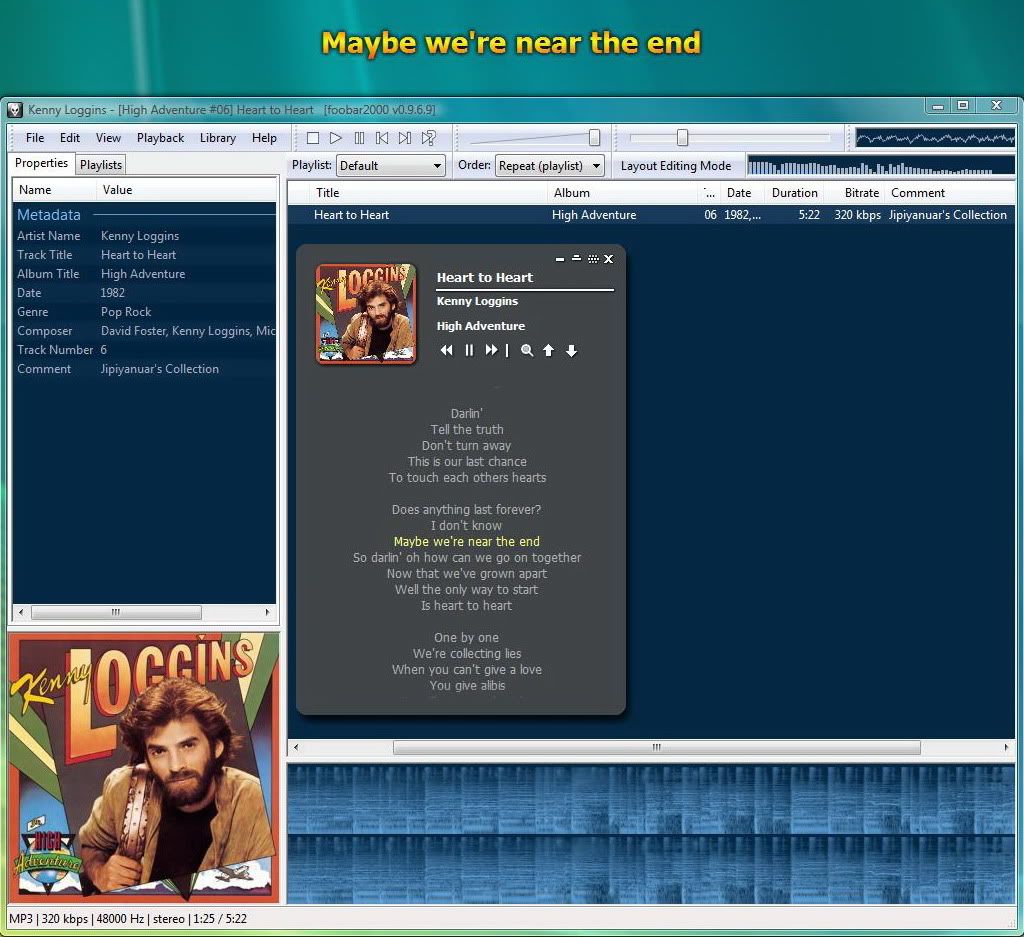Screen dimensions: 1024x937
Task: Select the Artist Name Kenny Loggins row
Action: pyautogui.click(x=145, y=236)
